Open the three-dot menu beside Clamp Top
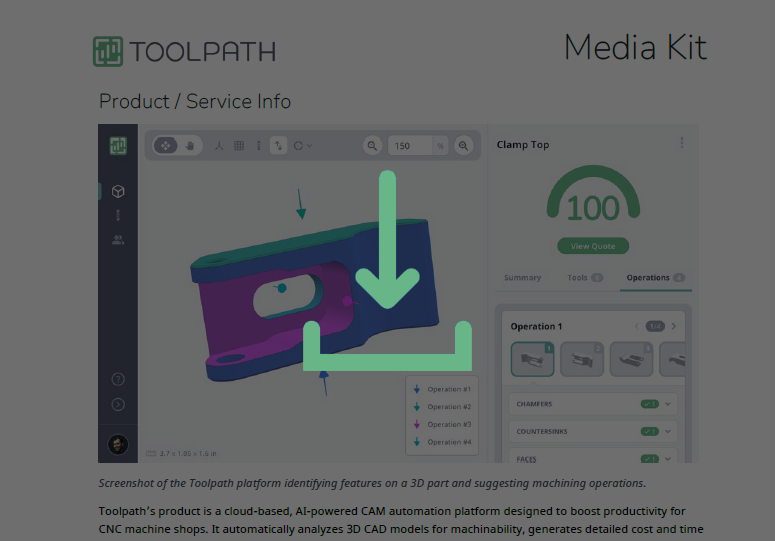Image resolution: width=775 pixels, height=541 pixels. [682, 143]
